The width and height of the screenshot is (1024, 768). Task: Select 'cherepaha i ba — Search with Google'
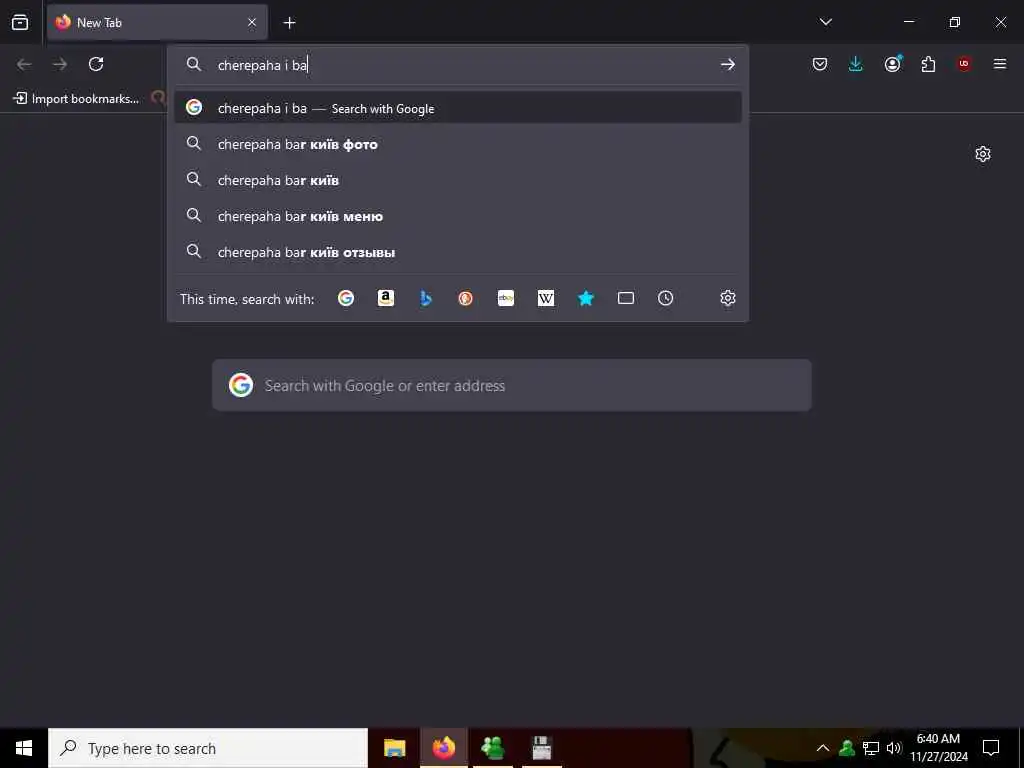pyautogui.click(x=458, y=108)
